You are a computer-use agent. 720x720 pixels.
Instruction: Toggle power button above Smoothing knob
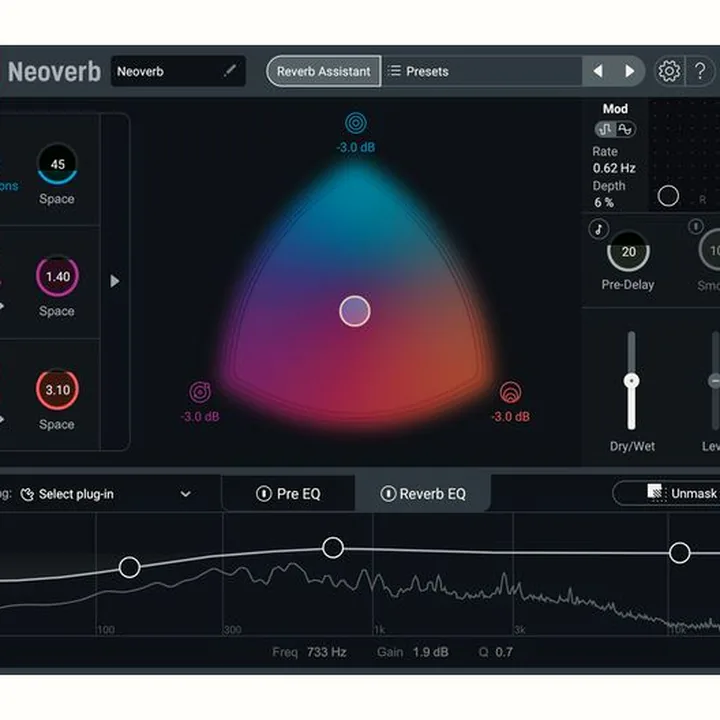pyautogui.click(x=696, y=226)
